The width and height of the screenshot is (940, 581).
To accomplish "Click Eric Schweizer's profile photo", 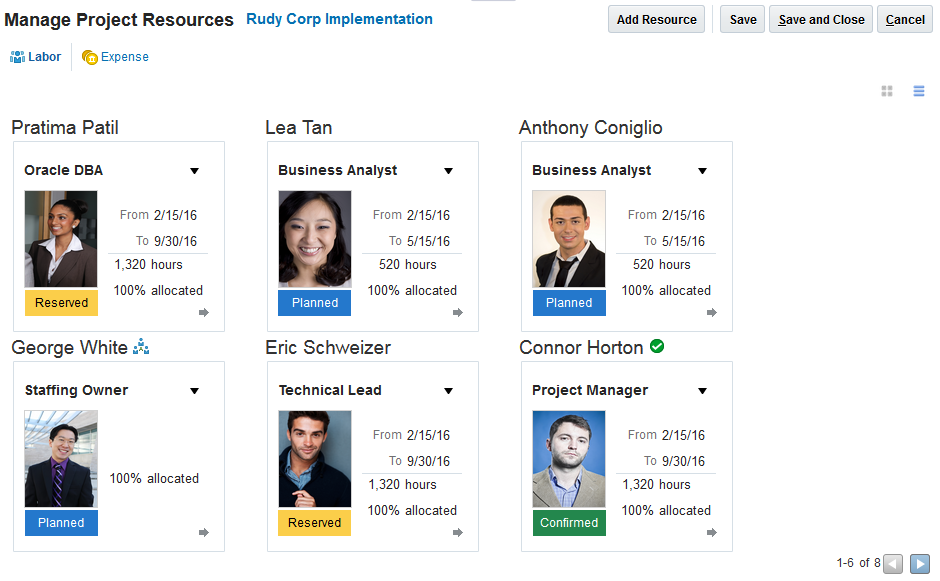I will [x=315, y=459].
